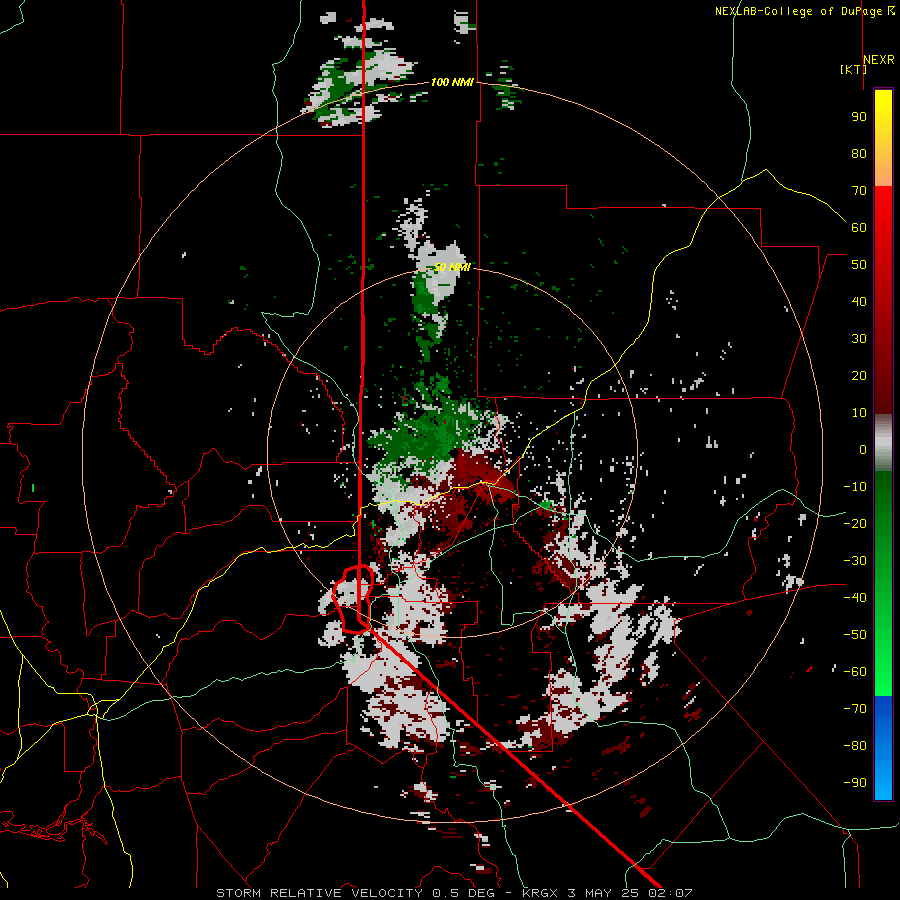Viewport: 900px width, 900px height.
Task: Click the -60 knot scale label
Action: (855, 672)
